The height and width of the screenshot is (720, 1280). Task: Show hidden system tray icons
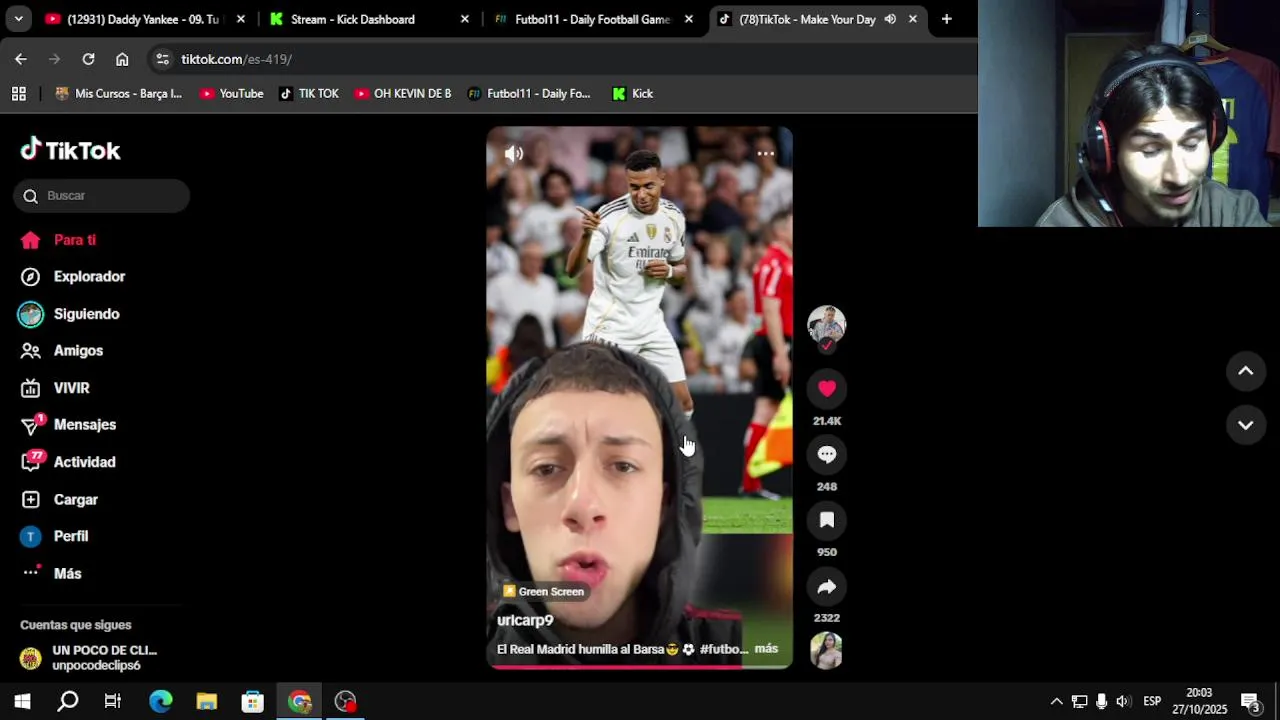click(1056, 701)
